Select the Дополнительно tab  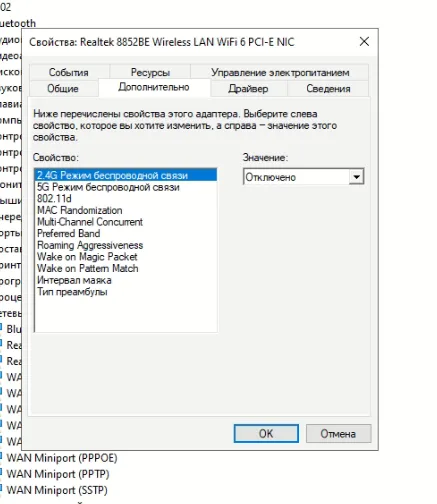point(154,87)
